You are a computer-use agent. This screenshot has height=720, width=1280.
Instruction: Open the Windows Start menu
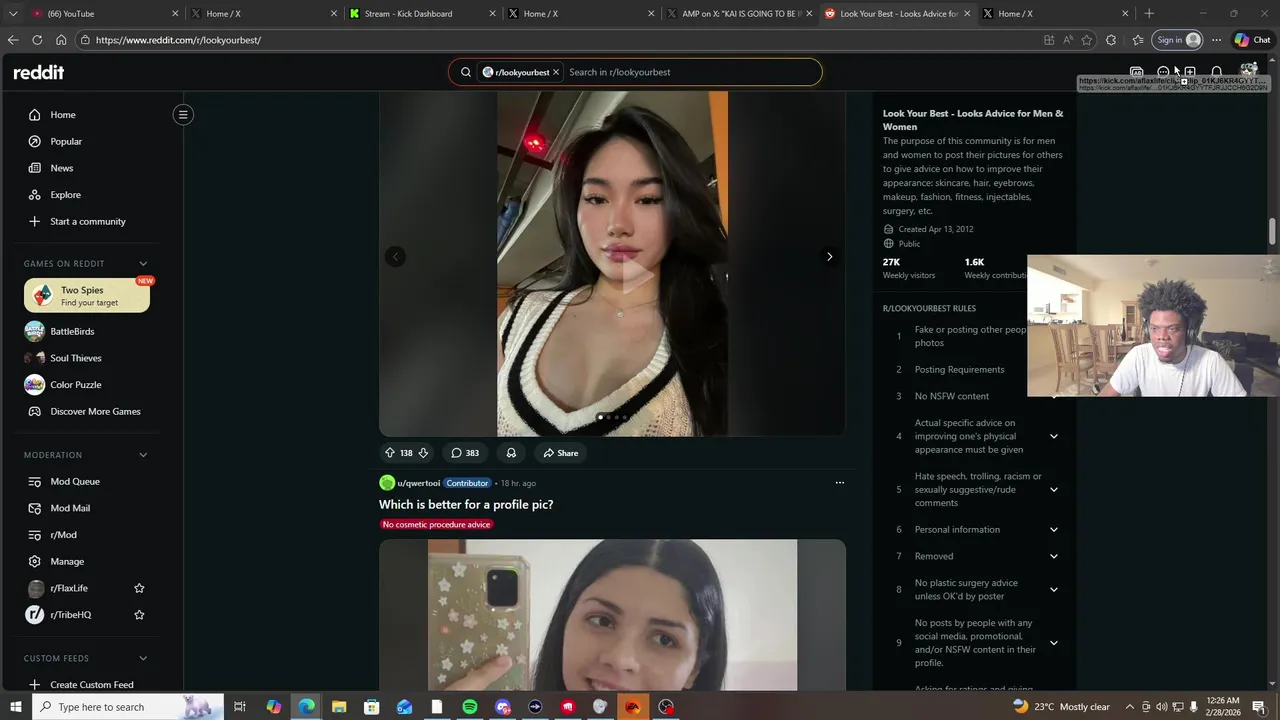click(15, 707)
